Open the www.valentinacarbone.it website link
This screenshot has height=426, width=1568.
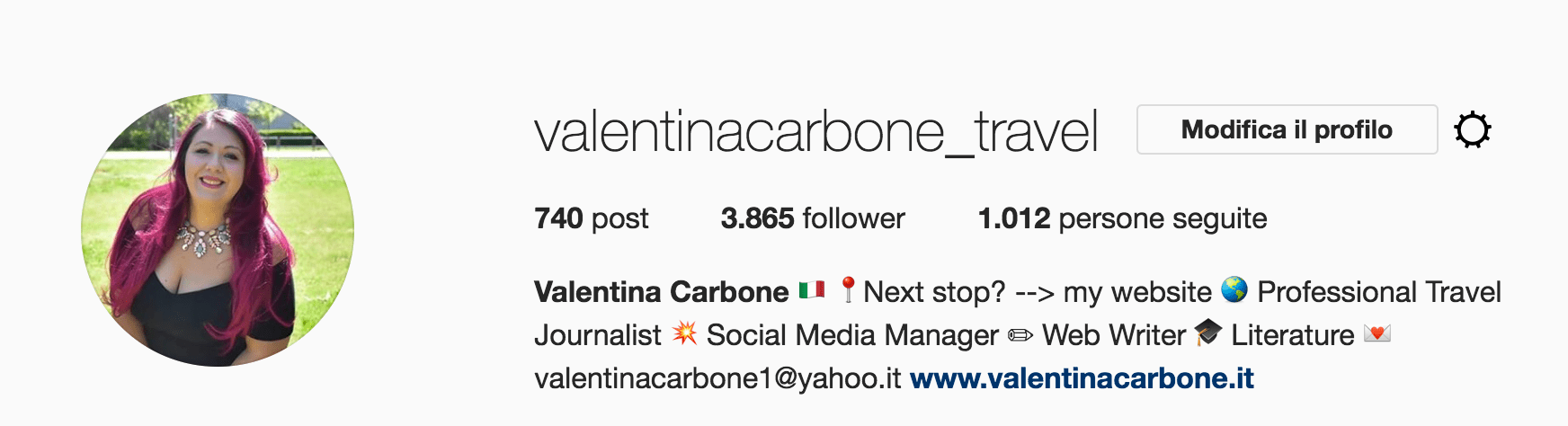click(x=1082, y=378)
